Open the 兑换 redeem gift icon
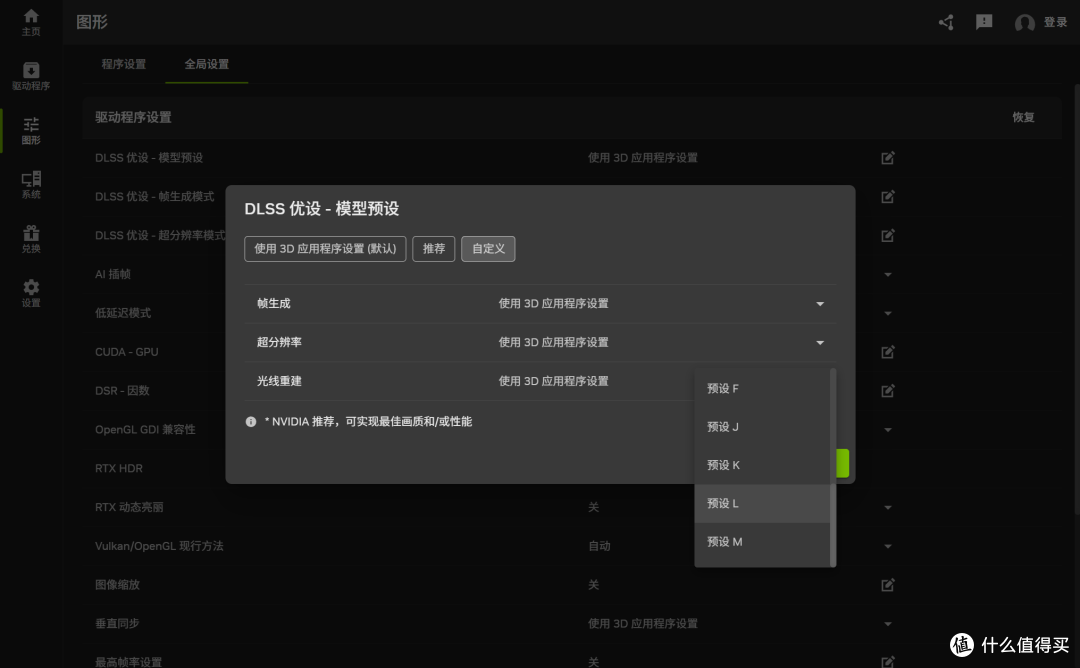The height and width of the screenshot is (668, 1080). pos(31,239)
